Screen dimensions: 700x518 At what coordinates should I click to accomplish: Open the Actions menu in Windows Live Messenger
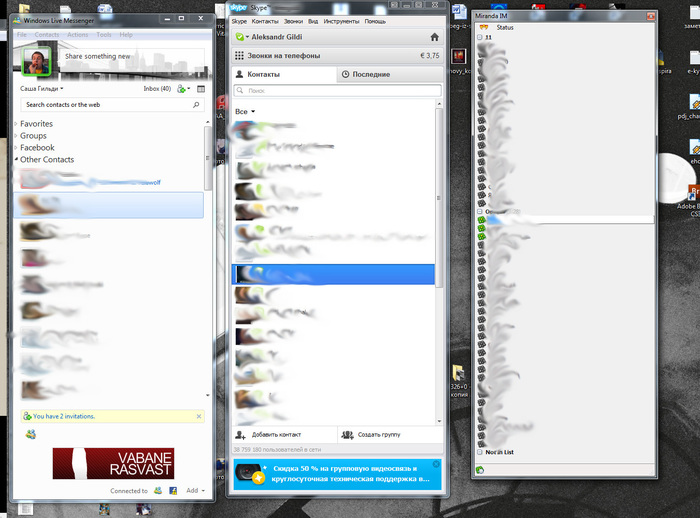click(78, 34)
